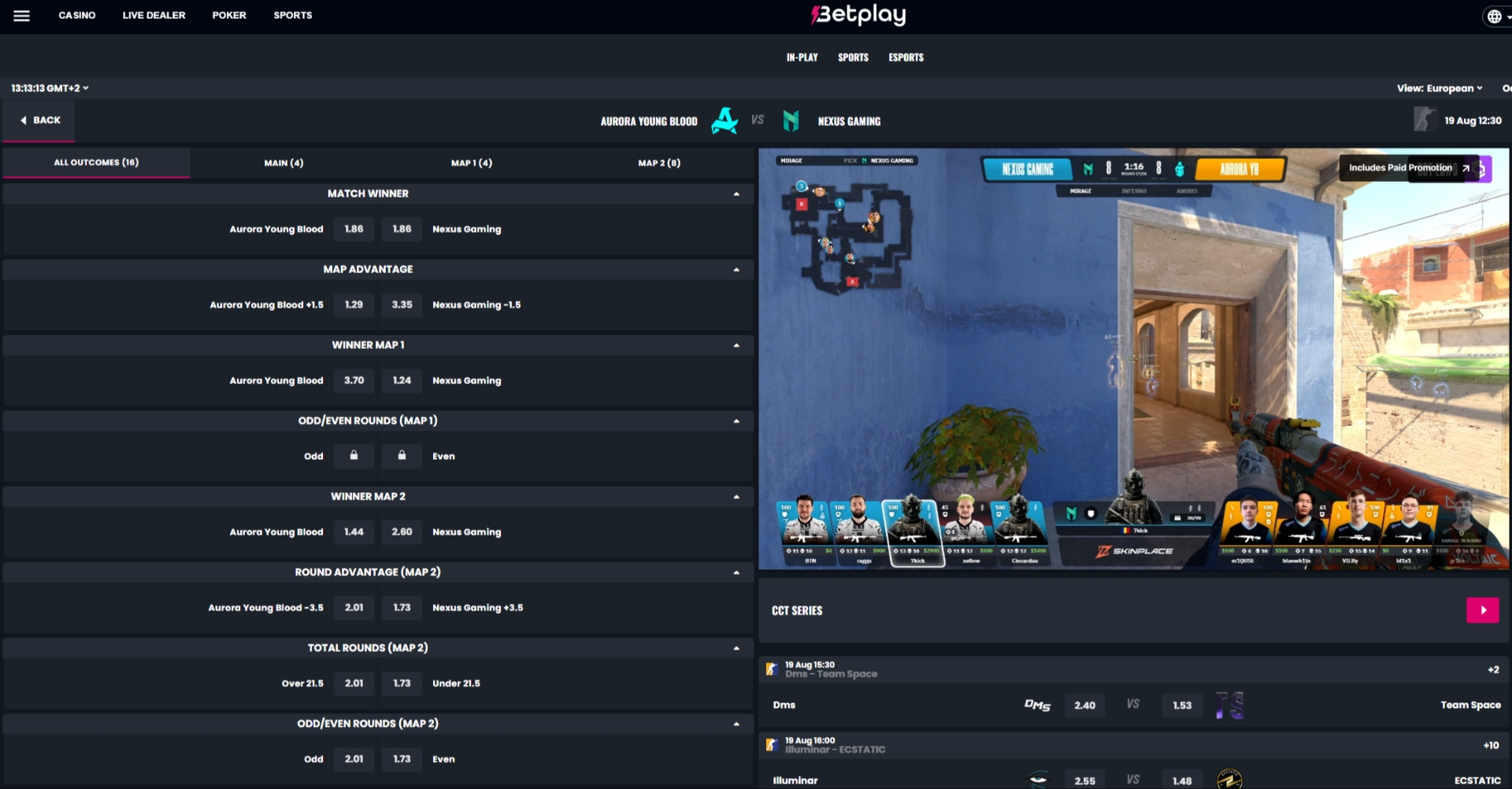
Task: Switch to the Map 2 (8) tab
Action: [659, 162]
